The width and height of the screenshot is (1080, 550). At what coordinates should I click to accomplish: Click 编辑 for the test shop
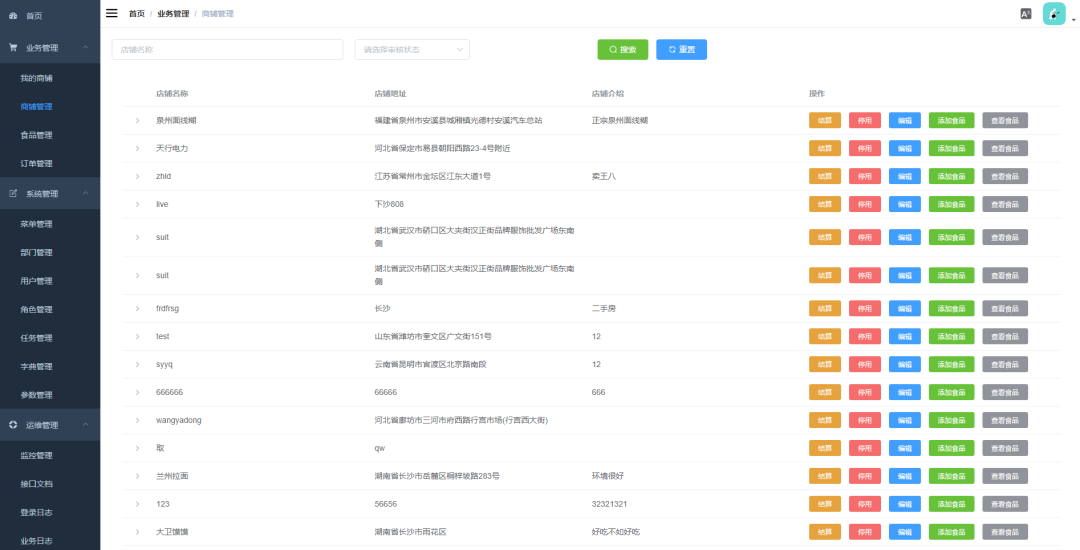[904, 337]
